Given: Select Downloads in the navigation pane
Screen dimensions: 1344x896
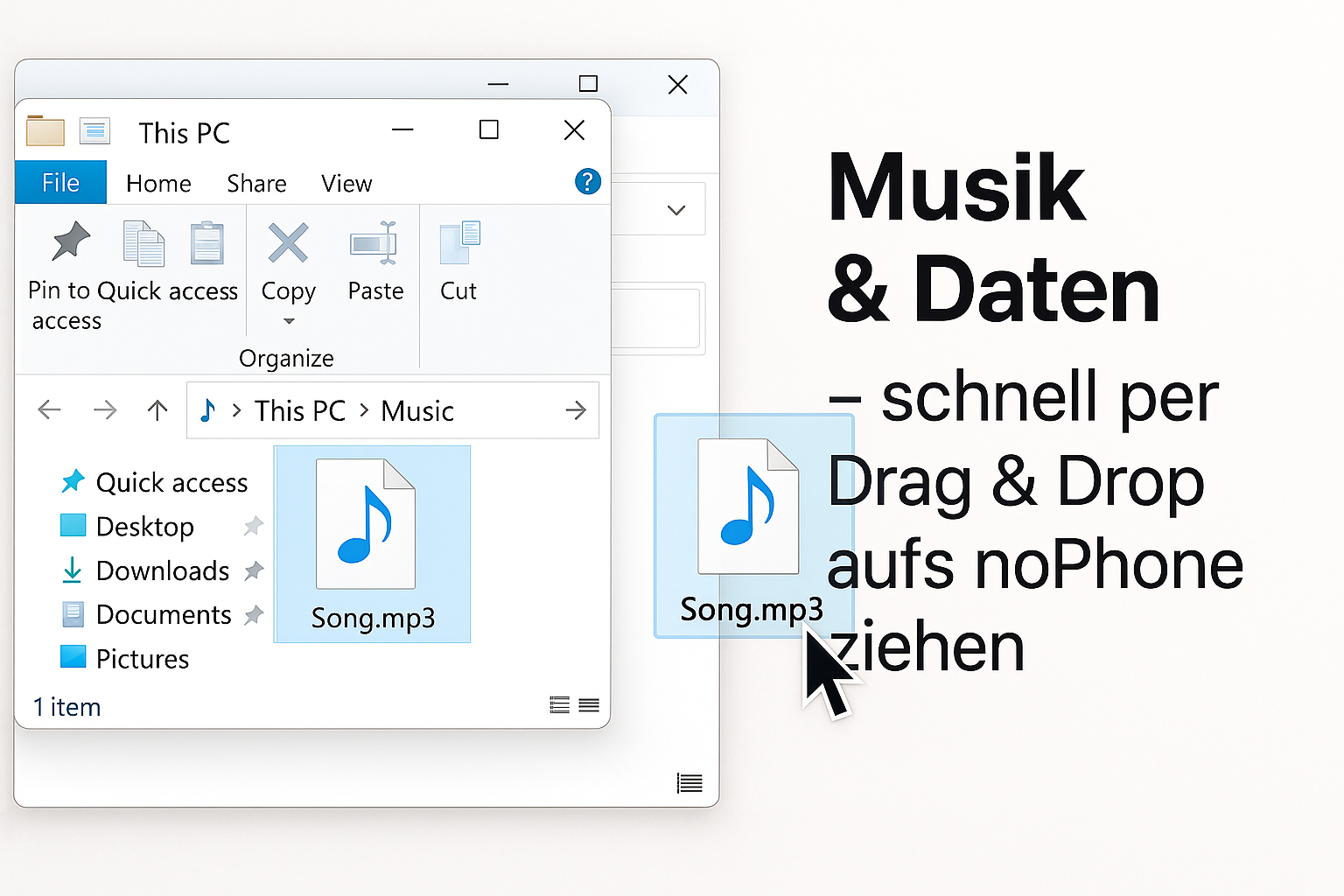Looking at the screenshot, I should click(x=162, y=571).
